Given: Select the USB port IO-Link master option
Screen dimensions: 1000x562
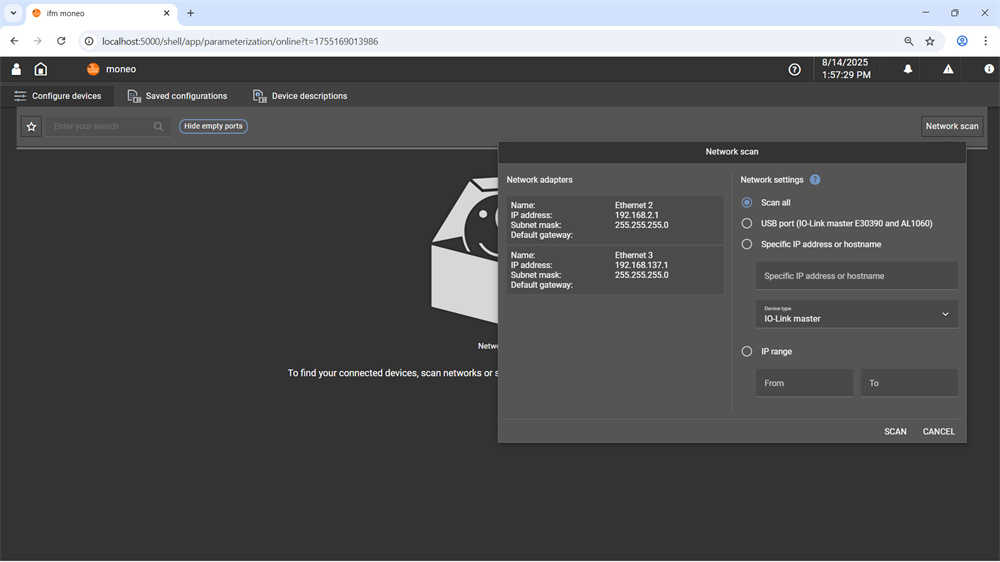Looking at the screenshot, I should click(747, 223).
